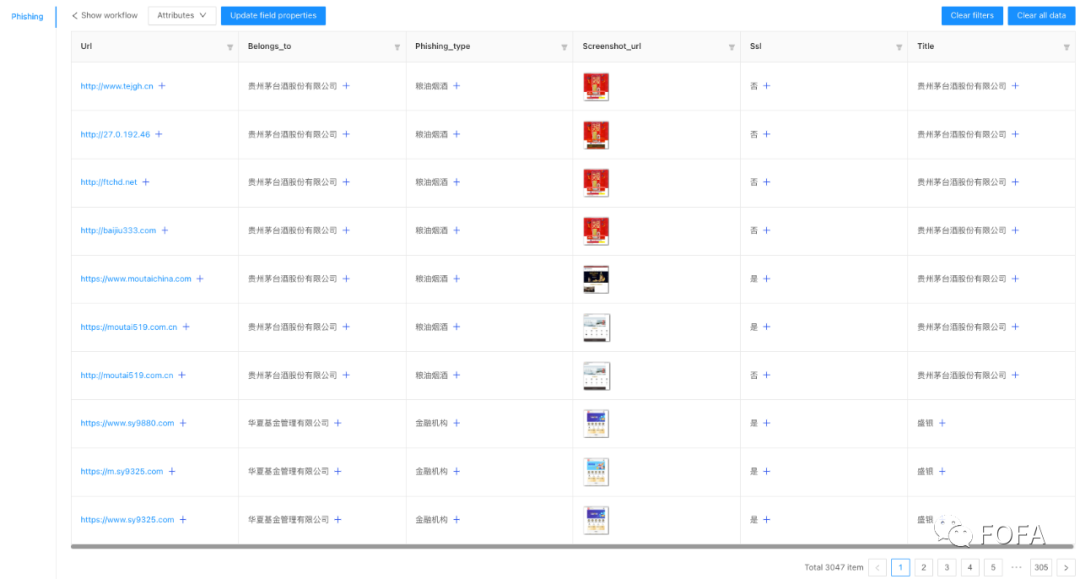This screenshot has width=1080, height=579.
Task: Click Belongs_to plus icon in tejgh.cn row
Action: click(346, 86)
